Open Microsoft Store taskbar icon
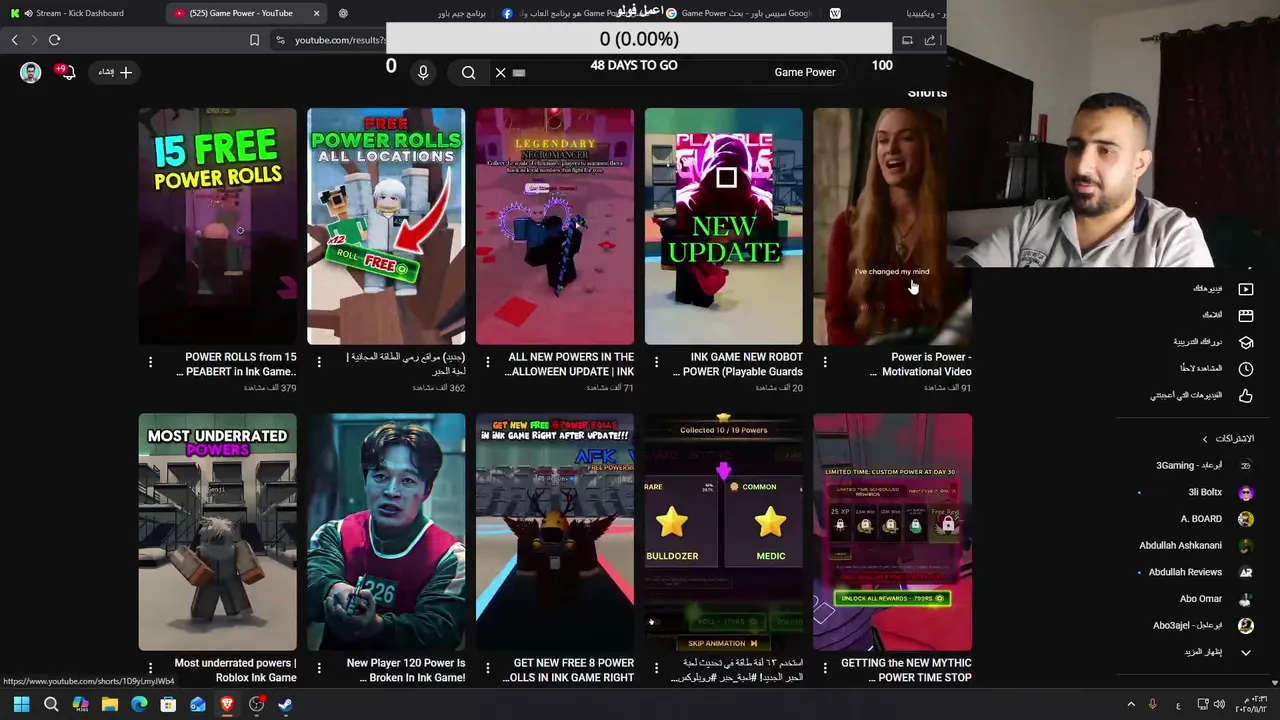 [x=168, y=704]
